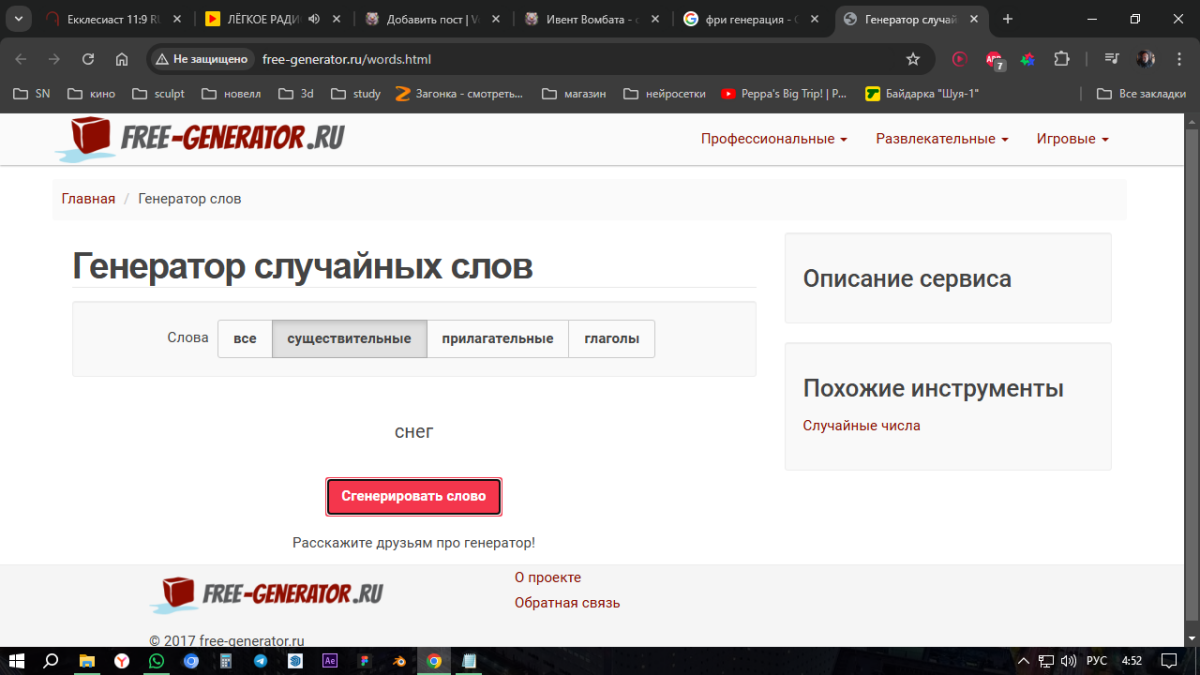The width and height of the screenshot is (1200, 675).
Task: Open a new browser tab
Action: coord(1007,19)
